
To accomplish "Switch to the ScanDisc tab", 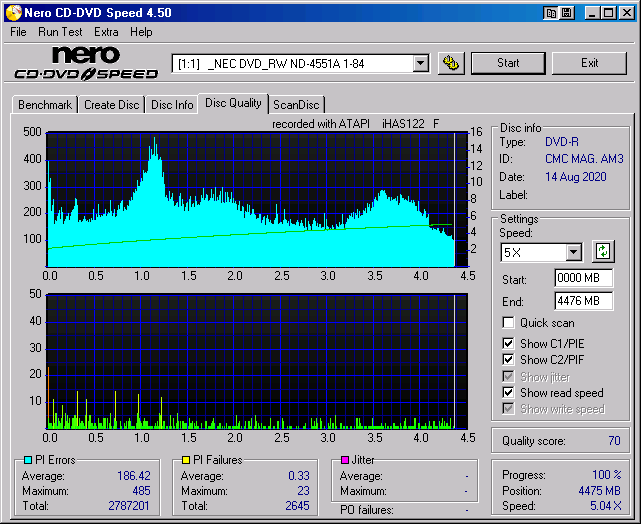I will [x=297, y=105].
